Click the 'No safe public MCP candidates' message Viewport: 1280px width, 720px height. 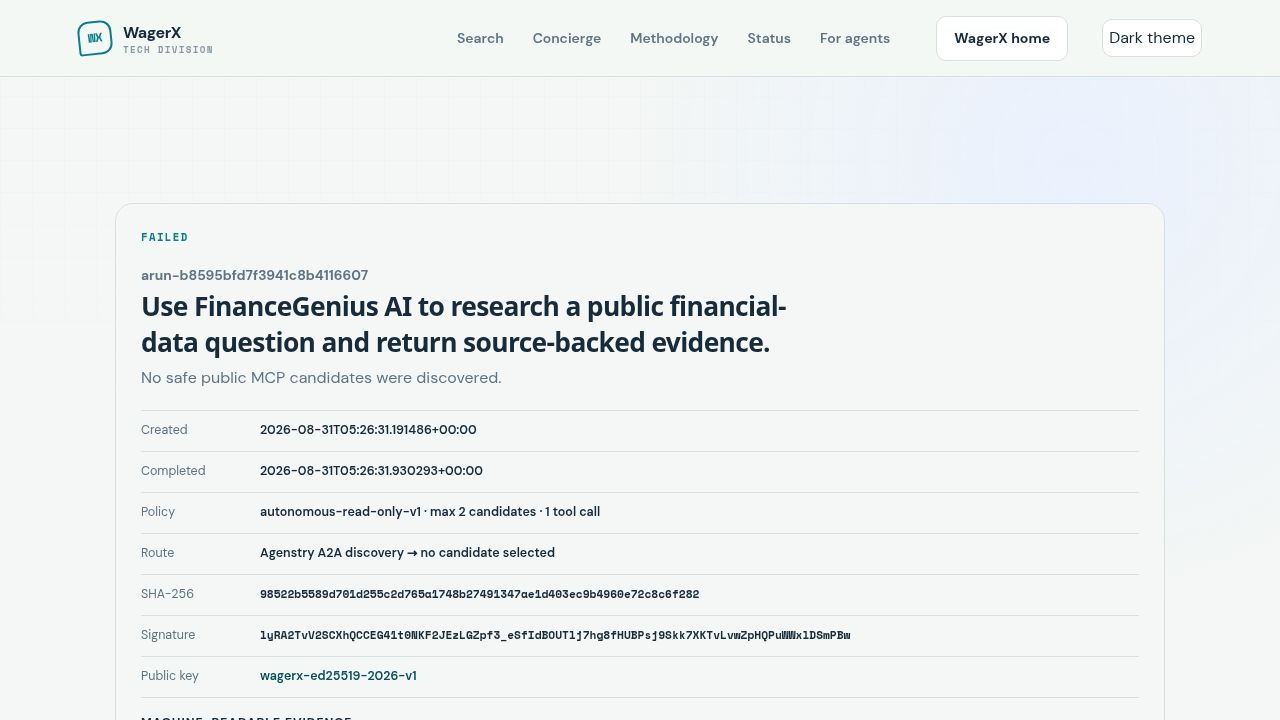321,378
